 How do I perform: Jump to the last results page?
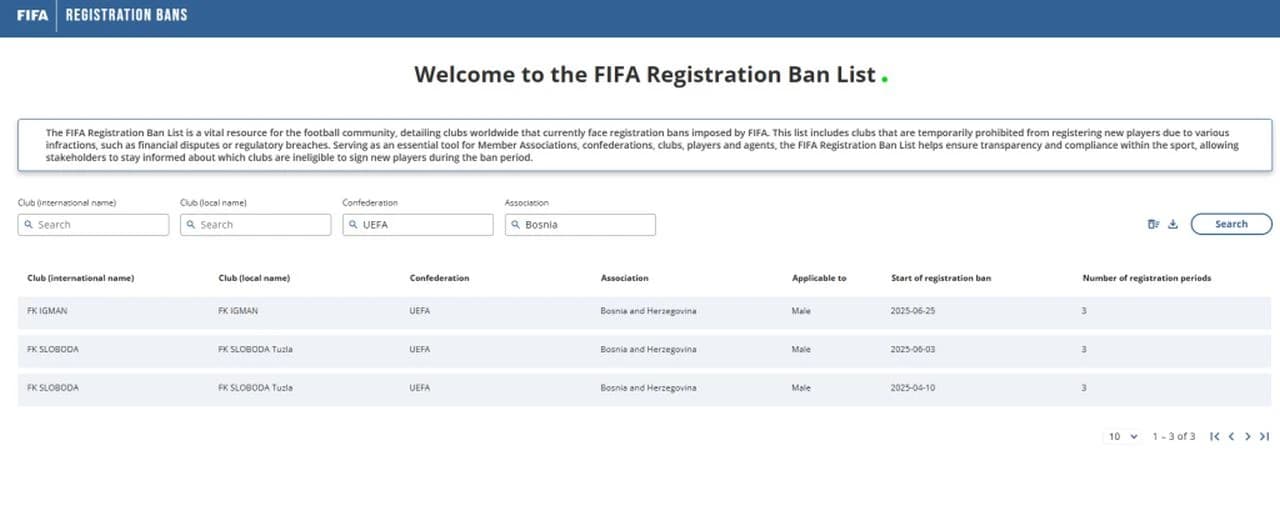[x=1264, y=436]
